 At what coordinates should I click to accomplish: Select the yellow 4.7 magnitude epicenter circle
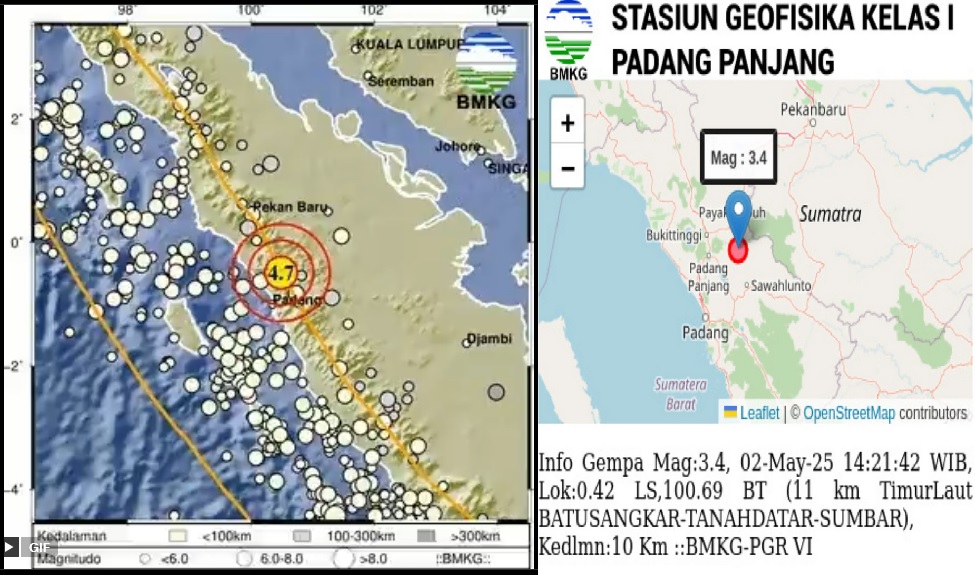tap(281, 270)
